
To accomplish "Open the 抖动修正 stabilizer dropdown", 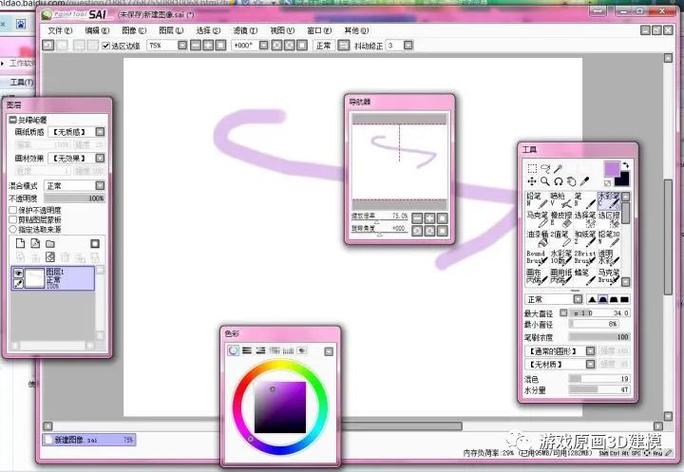I will point(408,45).
